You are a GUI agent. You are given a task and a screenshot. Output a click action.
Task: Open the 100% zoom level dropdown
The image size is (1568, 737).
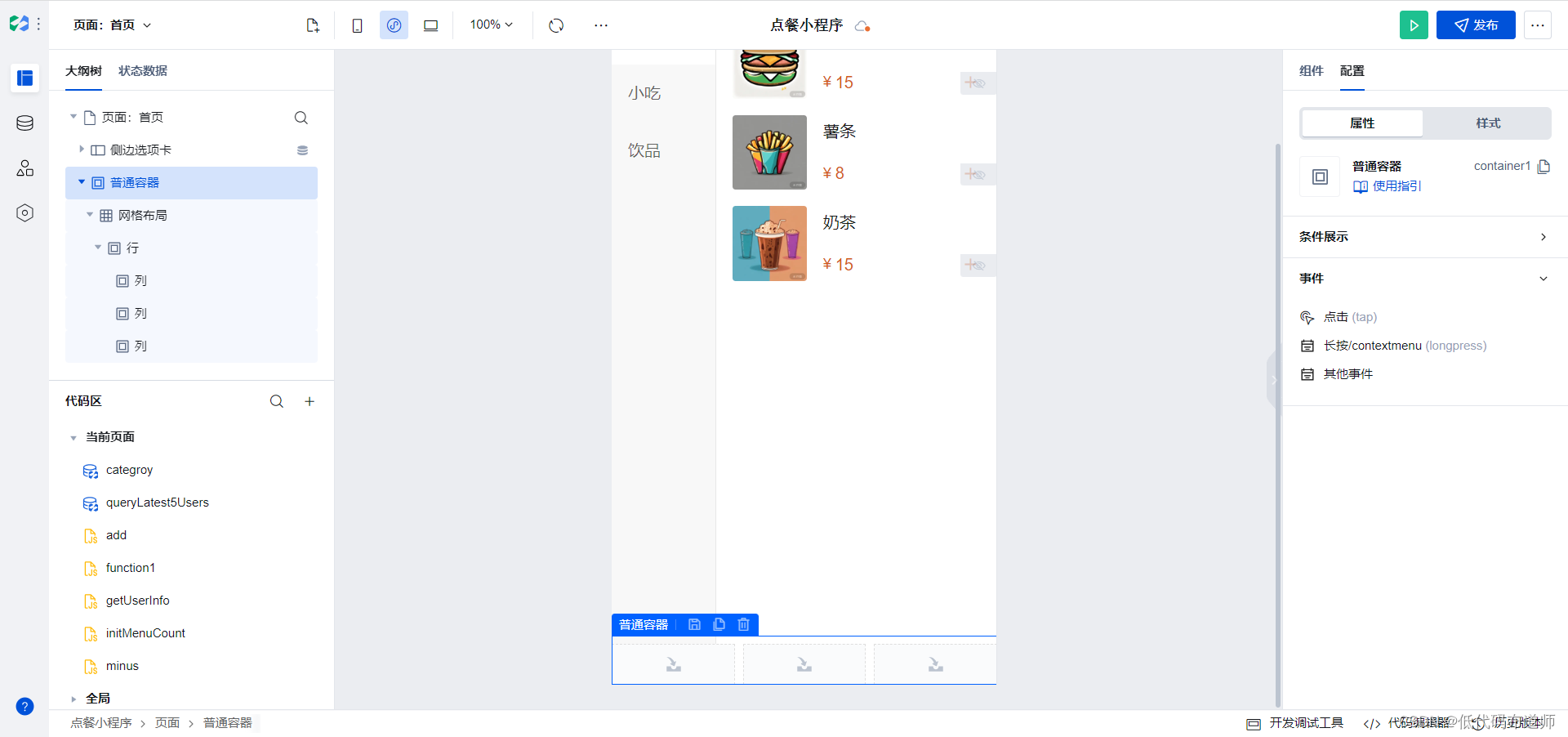pos(492,25)
